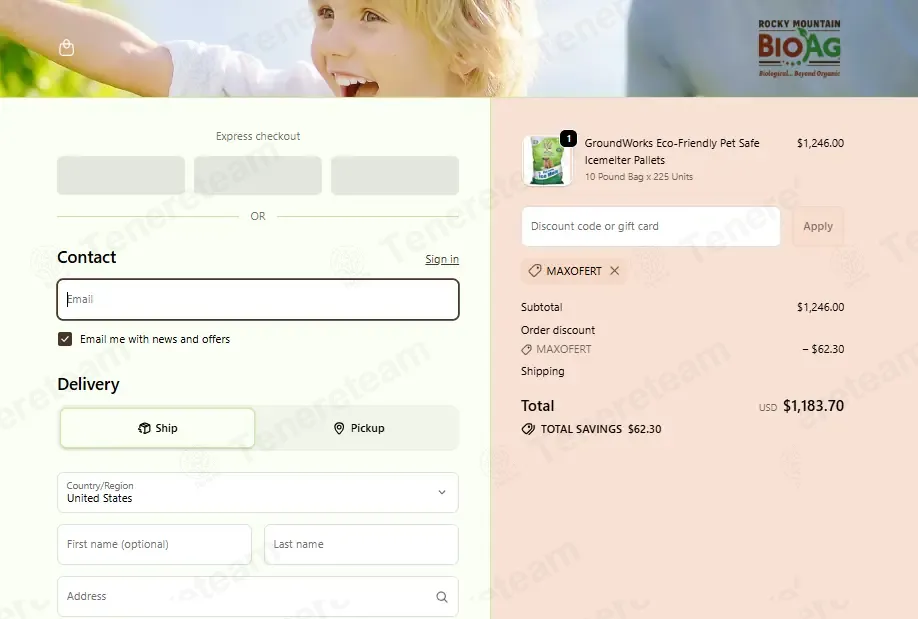The image size is (918, 619).
Task: Click the order discount MAXOFERT tag icon
Action: coord(526,350)
